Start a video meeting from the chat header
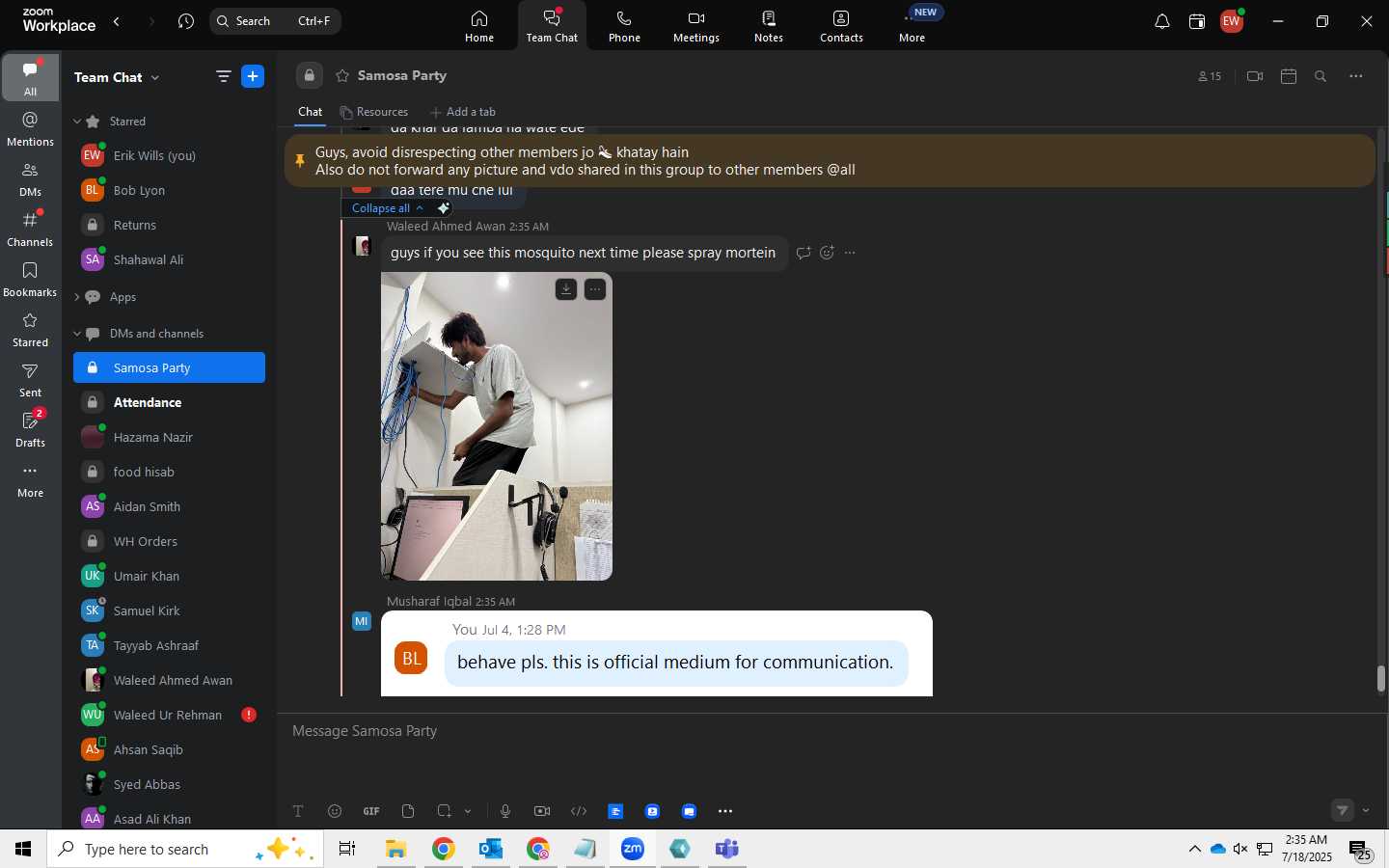Screen dimensions: 1389x868 [x=1255, y=76]
